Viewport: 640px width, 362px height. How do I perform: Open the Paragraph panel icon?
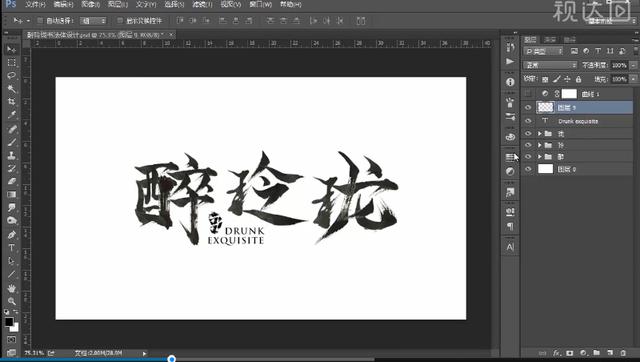[510, 226]
